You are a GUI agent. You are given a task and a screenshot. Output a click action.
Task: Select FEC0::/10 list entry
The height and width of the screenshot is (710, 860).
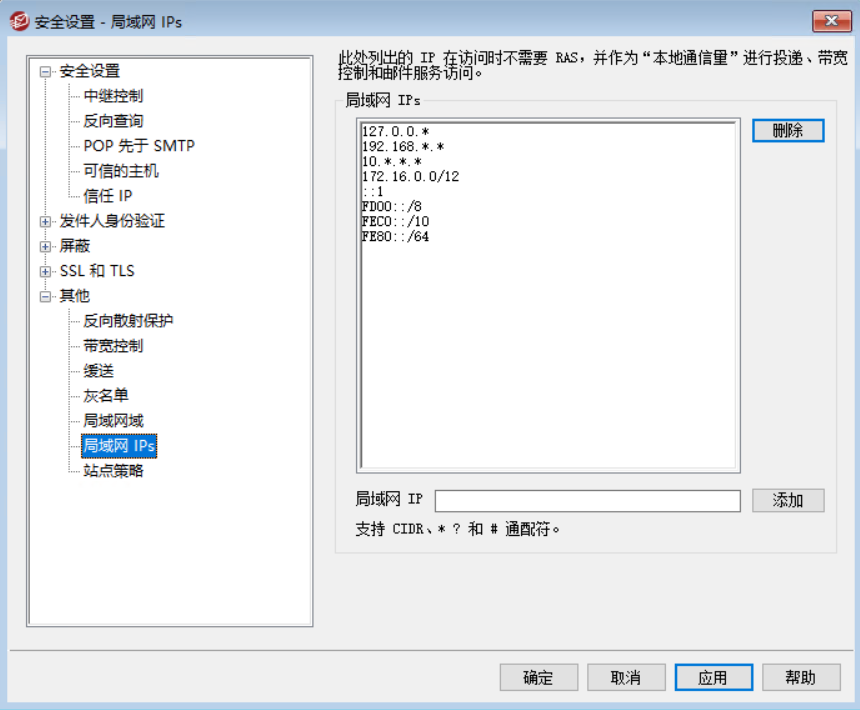395,221
